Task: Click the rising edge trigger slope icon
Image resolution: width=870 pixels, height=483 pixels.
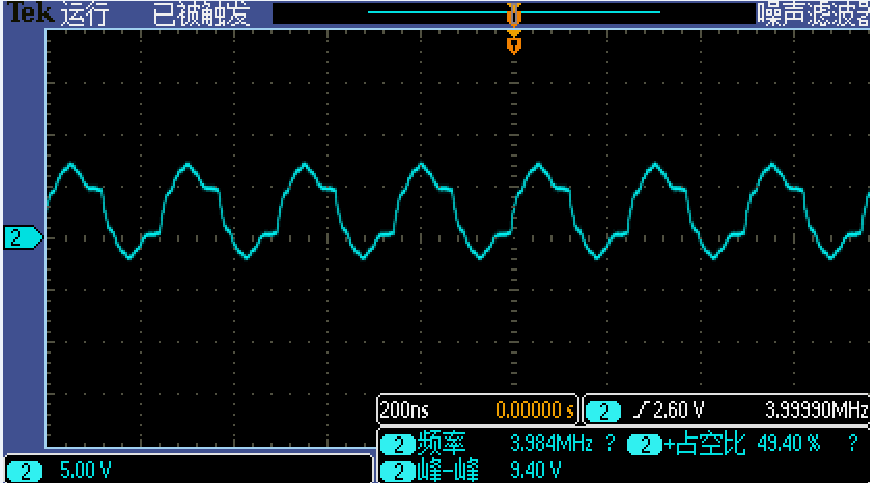Action: pyautogui.click(x=642, y=410)
